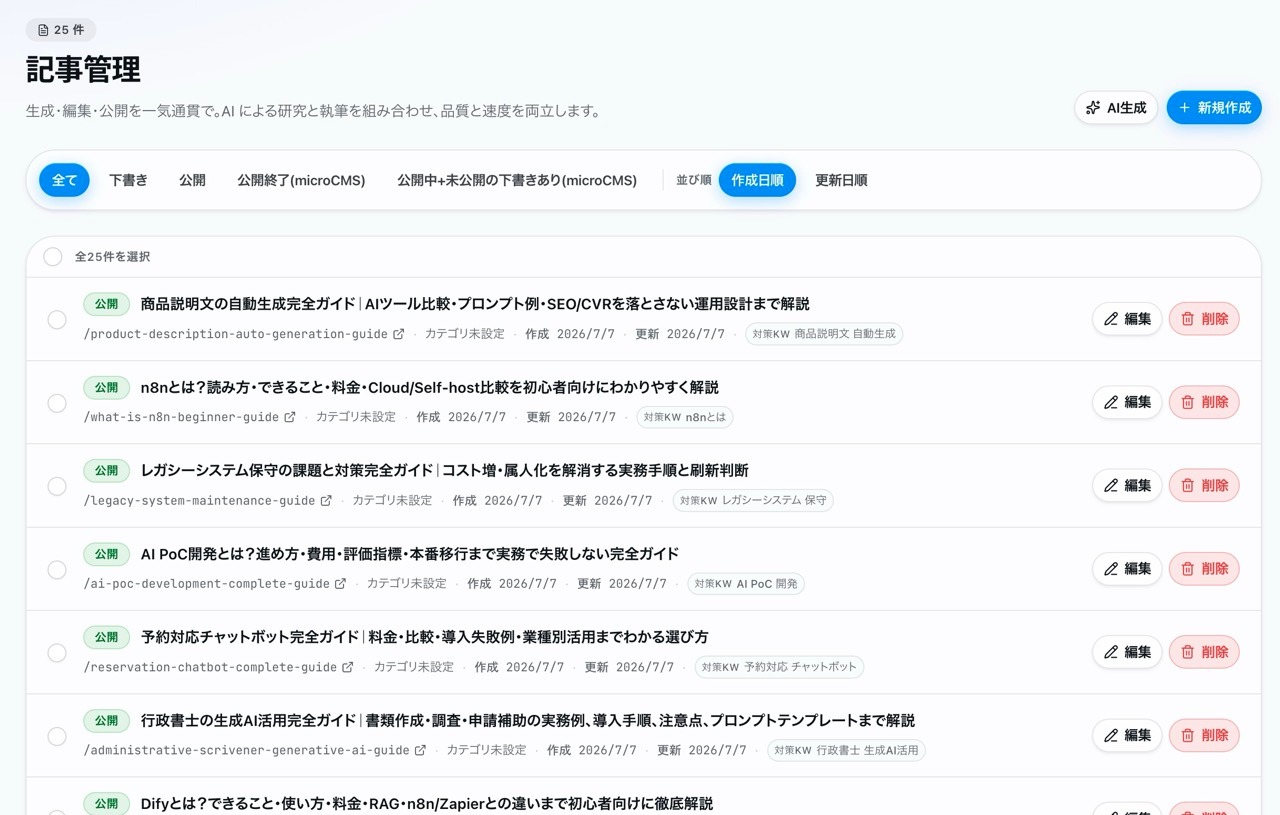
Task: Sort articles by 更新日順
Action: [841, 180]
